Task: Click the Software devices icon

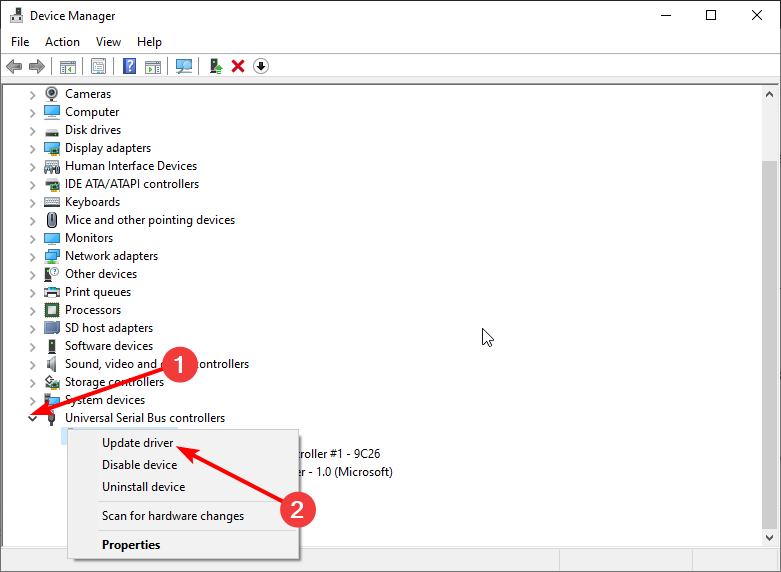Action: point(52,346)
